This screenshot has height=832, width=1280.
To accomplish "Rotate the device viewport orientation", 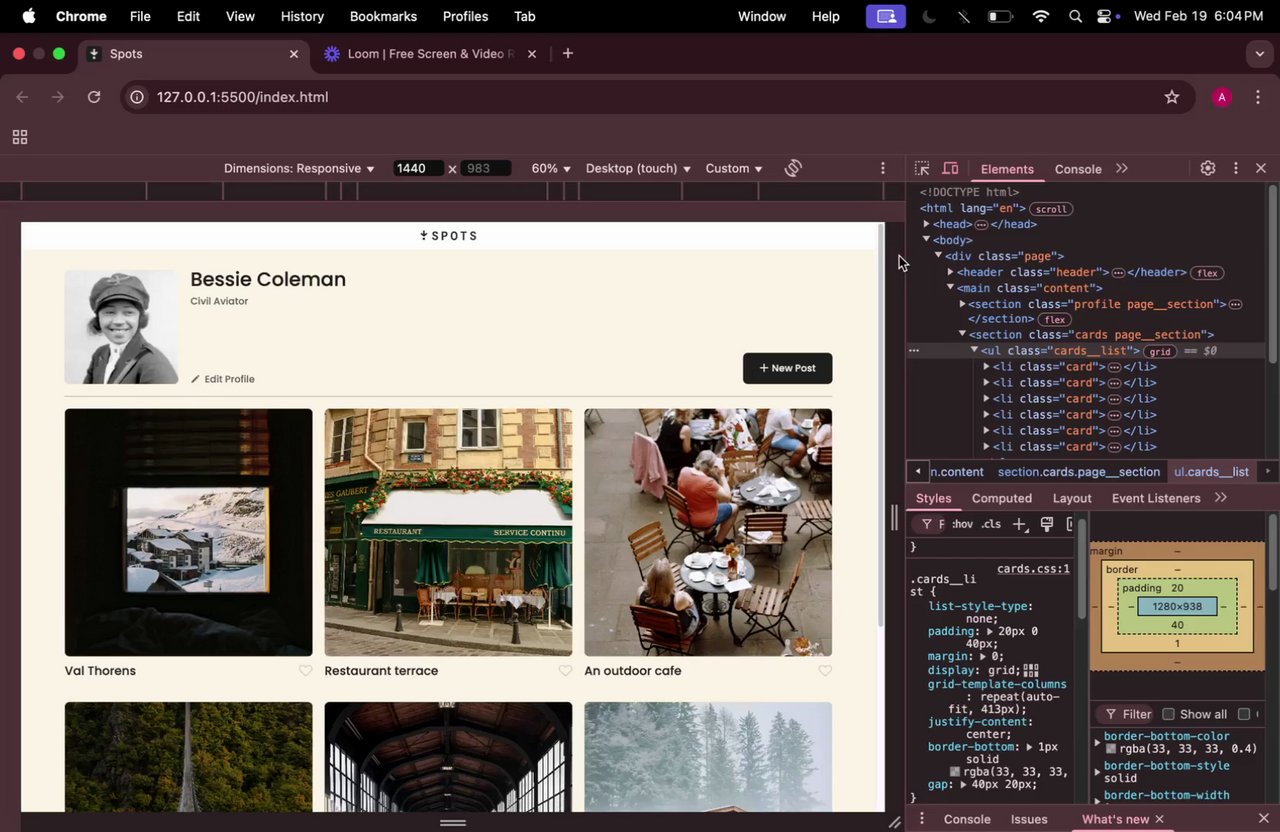I will click(793, 168).
